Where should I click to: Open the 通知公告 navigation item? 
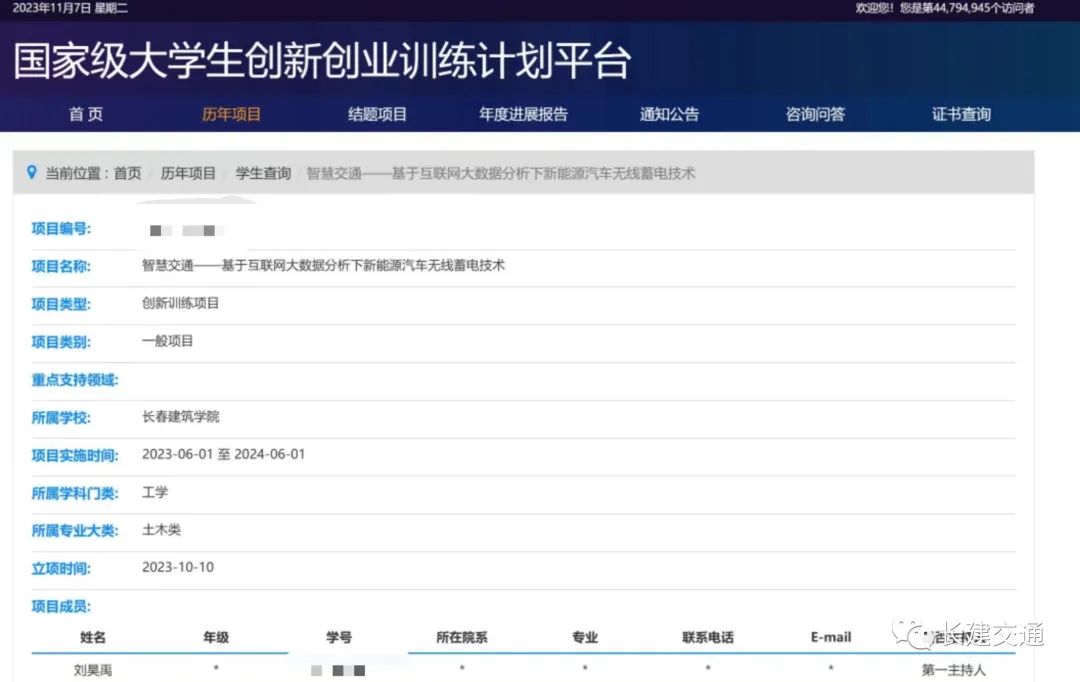[x=669, y=114]
